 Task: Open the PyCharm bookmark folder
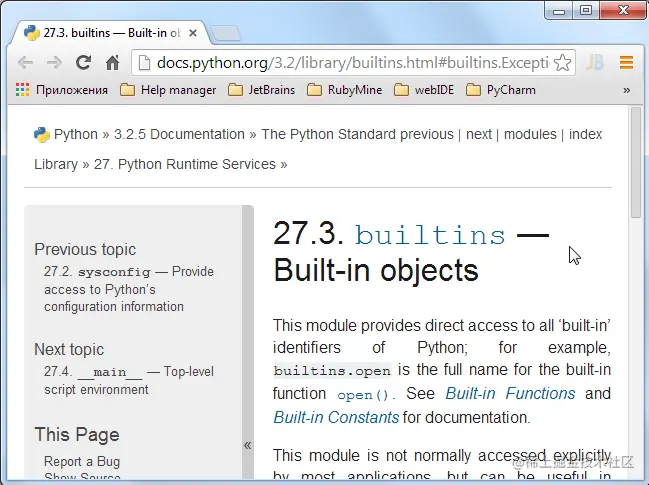(x=501, y=90)
